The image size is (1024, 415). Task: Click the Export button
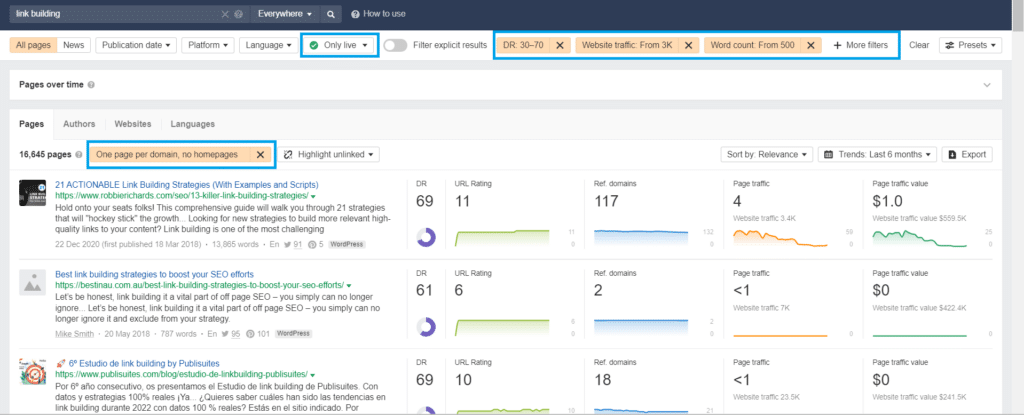tap(967, 155)
